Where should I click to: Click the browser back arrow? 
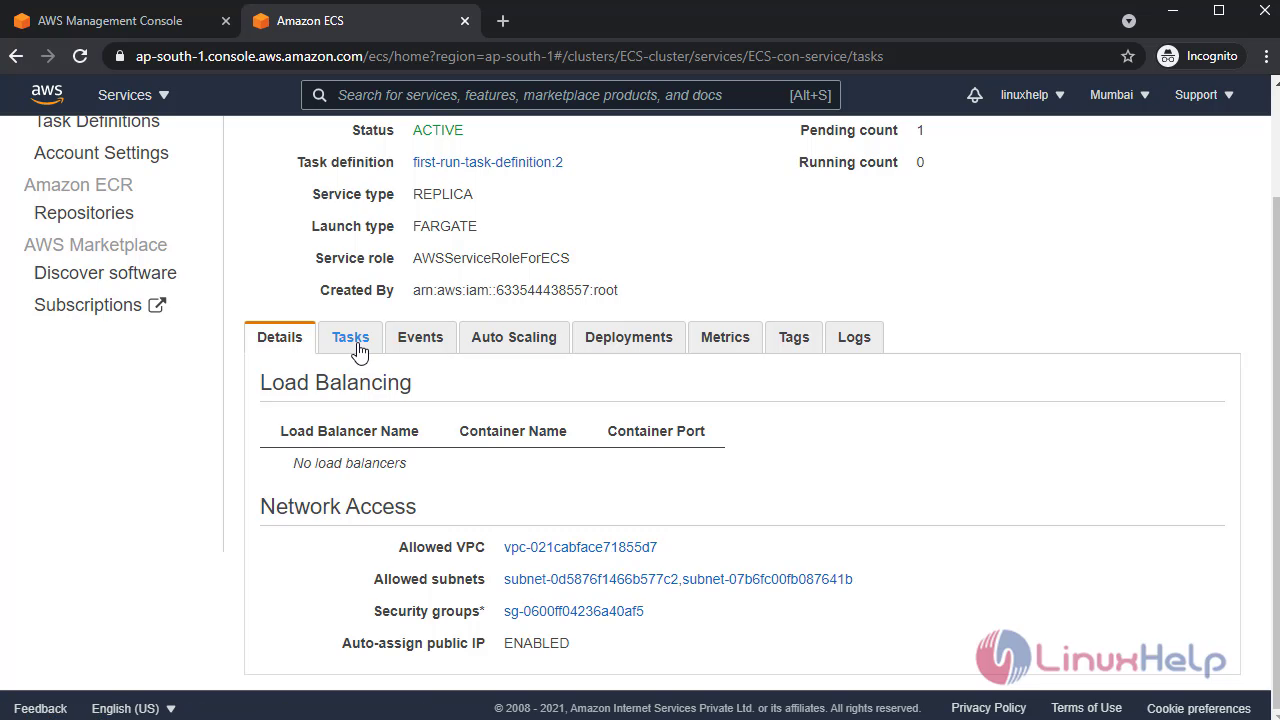(x=16, y=56)
